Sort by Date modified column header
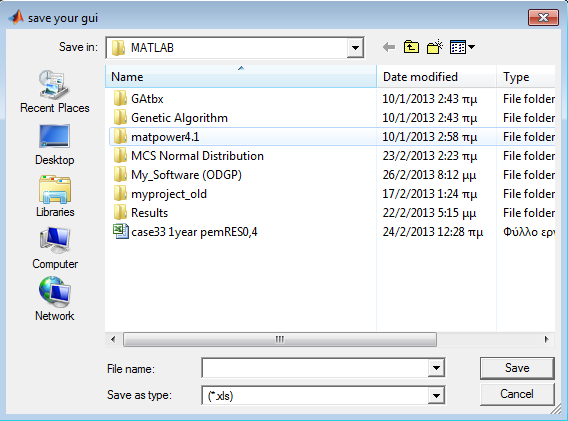The height and width of the screenshot is (421, 568). [x=437, y=76]
